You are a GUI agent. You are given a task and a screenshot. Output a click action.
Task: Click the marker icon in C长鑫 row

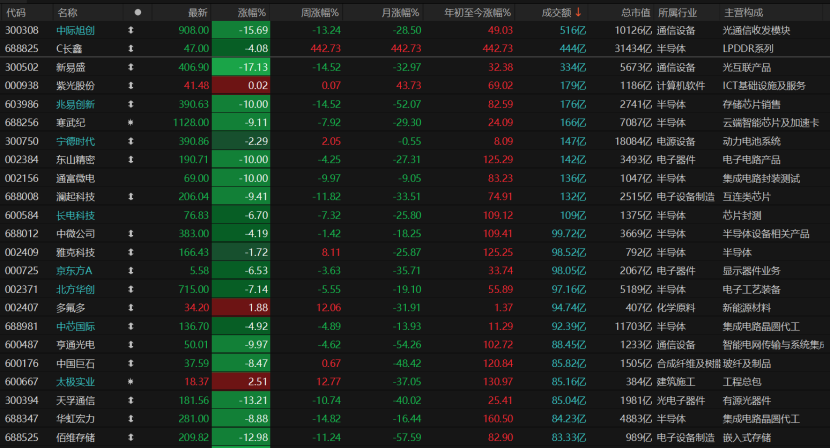pos(131,49)
